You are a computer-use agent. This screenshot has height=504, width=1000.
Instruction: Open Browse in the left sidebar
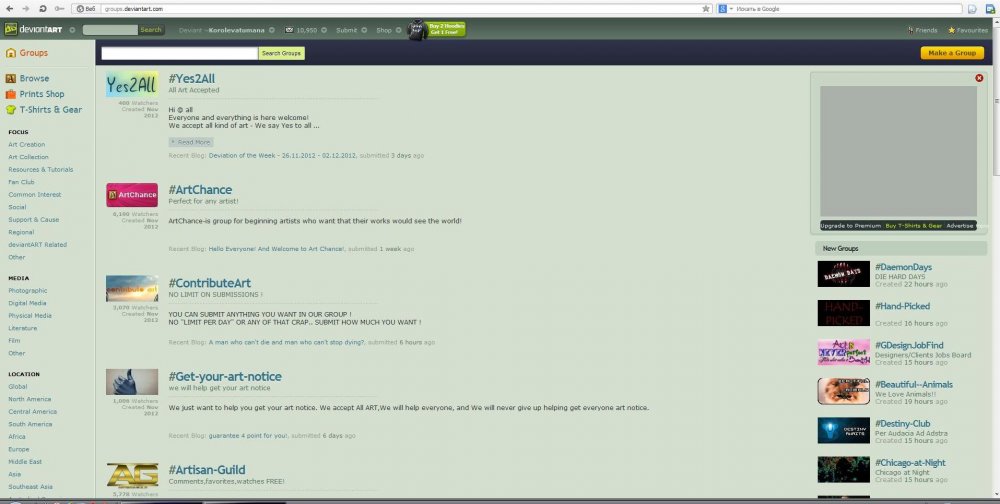tap(27, 78)
